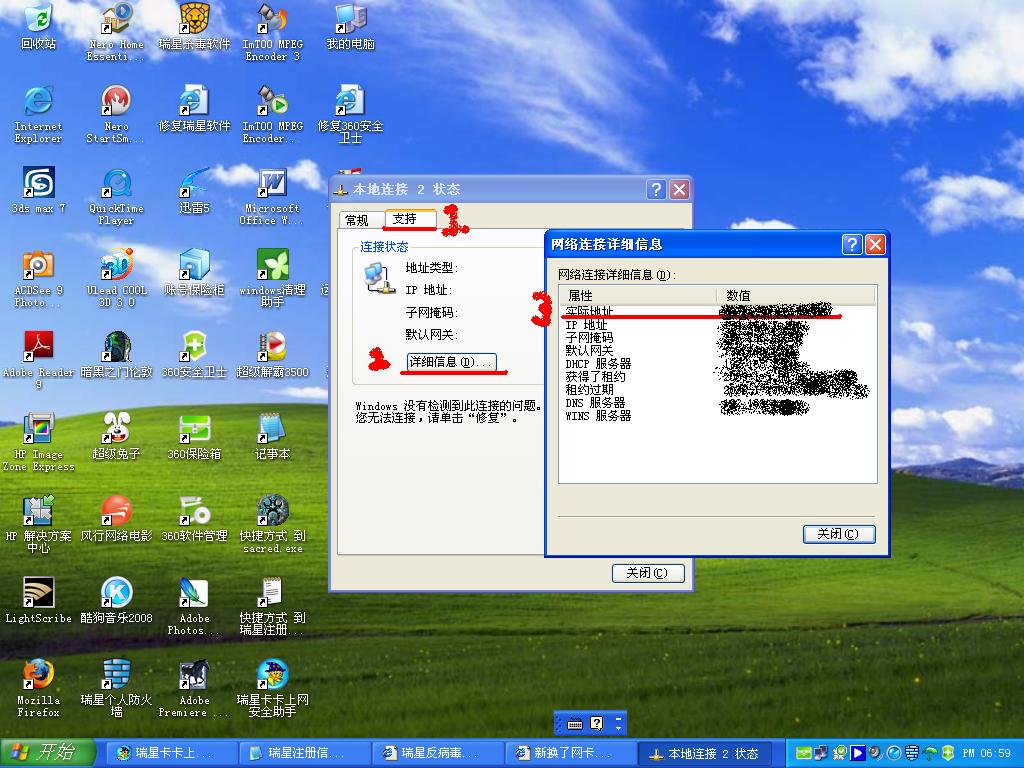Click the 属性 column header

coord(638,295)
